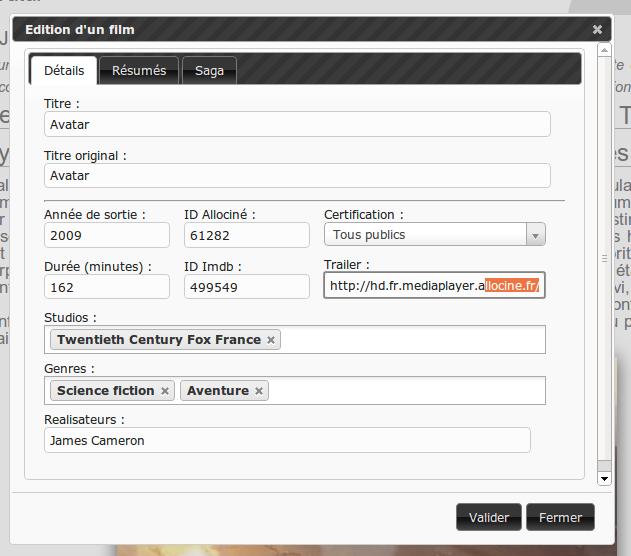Edit the Année de sortie field
This screenshot has width=631, height=556.
tap(107, 235)
